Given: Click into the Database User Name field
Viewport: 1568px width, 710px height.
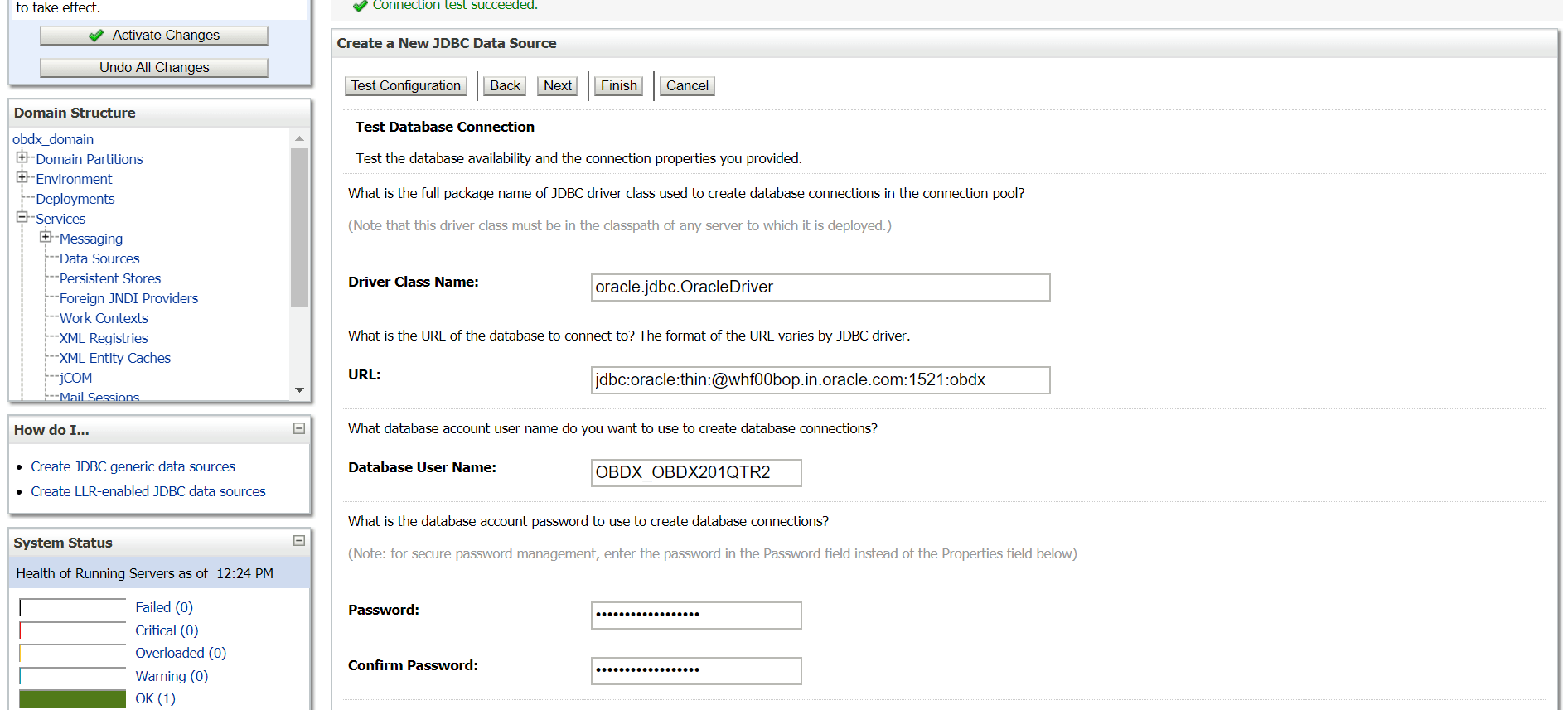Looking at the screenshot, I should coord(695,473).
